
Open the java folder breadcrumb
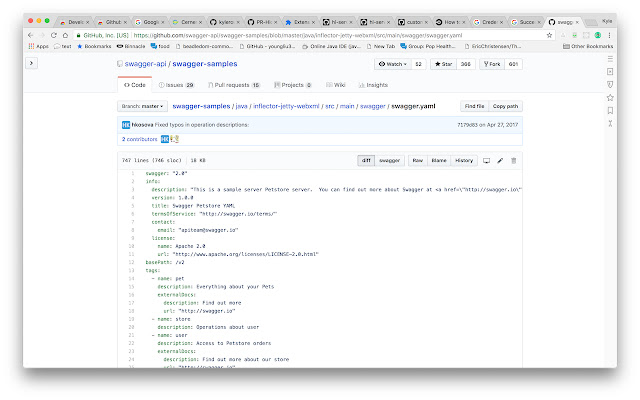pos(241,106)
